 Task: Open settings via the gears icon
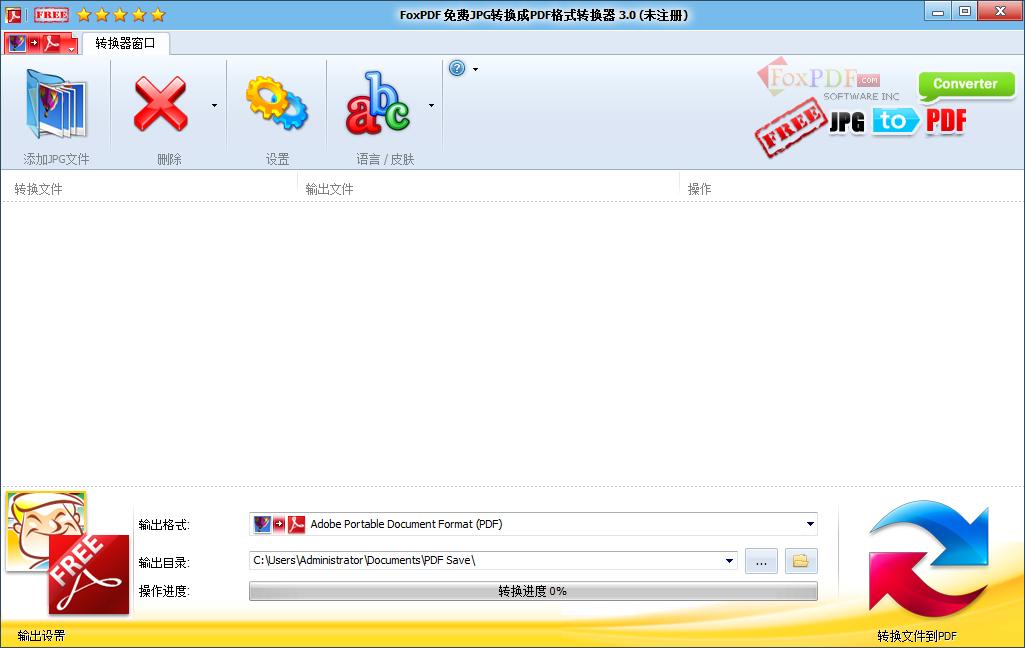point(277,103)
